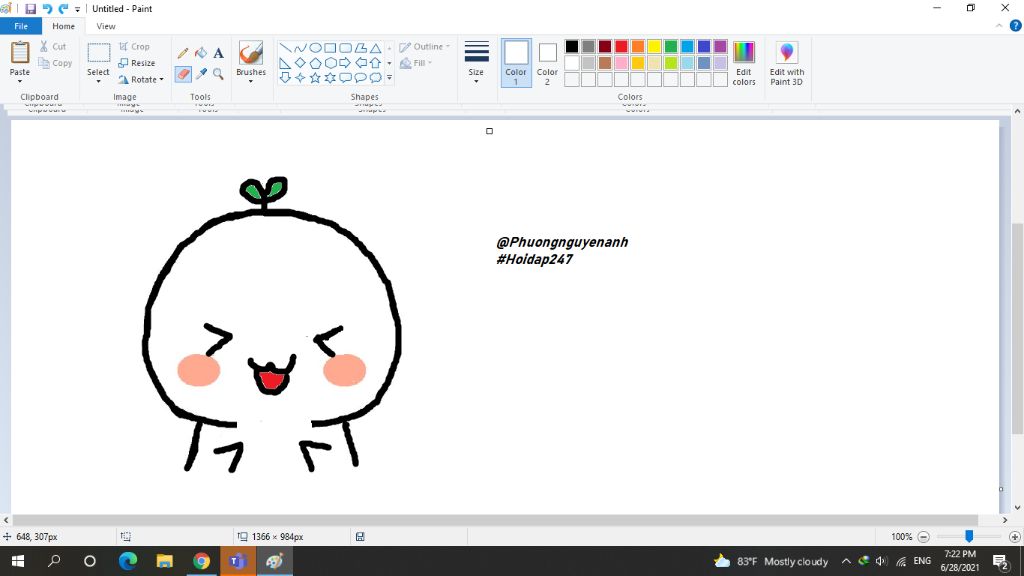Open Edit with Paint 3D
Screen dimensions: 1024x576
[786, 63]
